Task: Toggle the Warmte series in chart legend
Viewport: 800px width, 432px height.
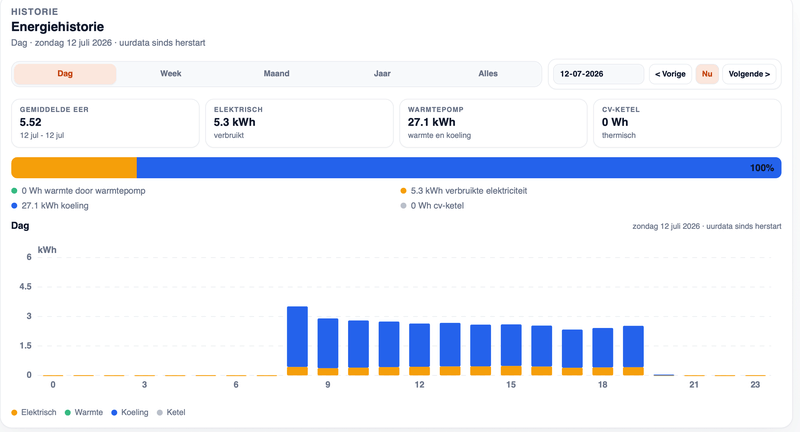Action: coord(84,412)
